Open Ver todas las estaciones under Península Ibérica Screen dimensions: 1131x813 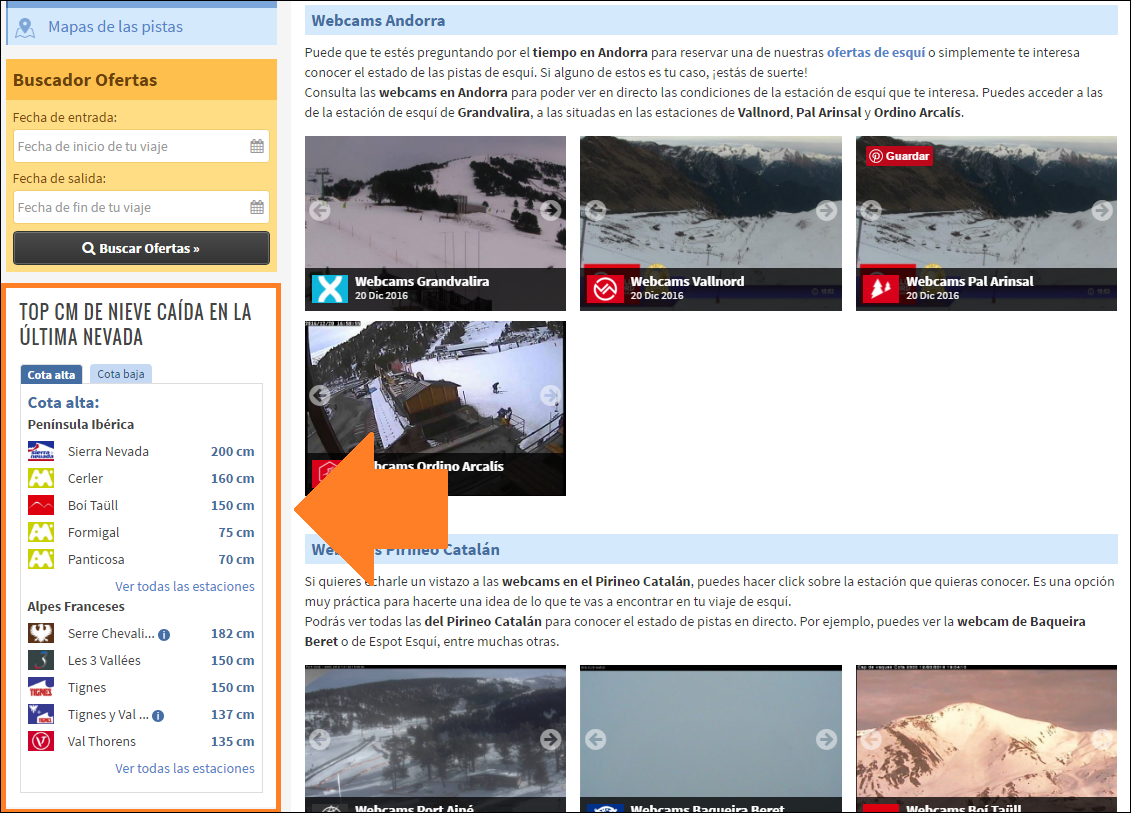coord(185,586)
